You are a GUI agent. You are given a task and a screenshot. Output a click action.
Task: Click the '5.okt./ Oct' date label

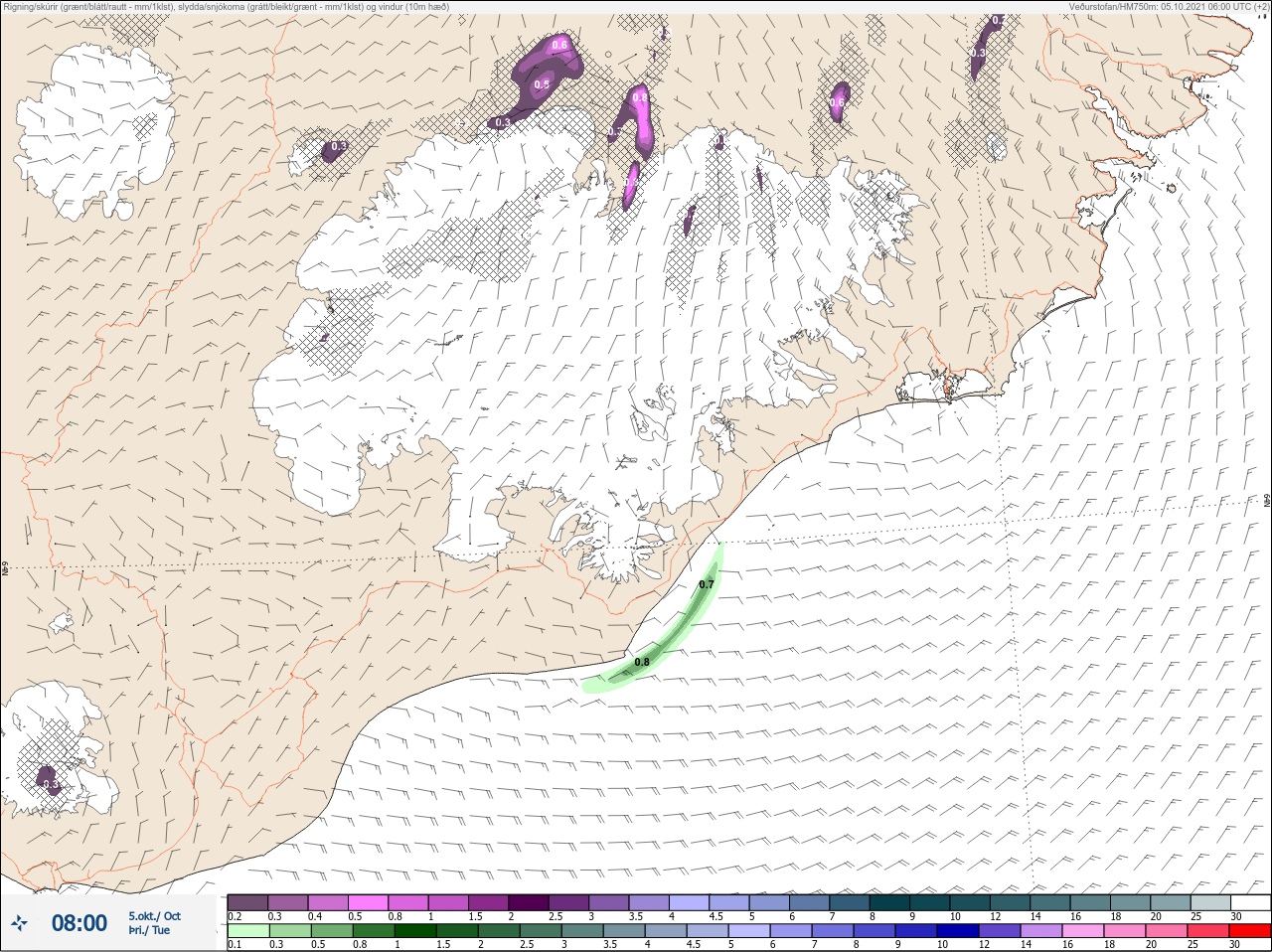point(154,916)
